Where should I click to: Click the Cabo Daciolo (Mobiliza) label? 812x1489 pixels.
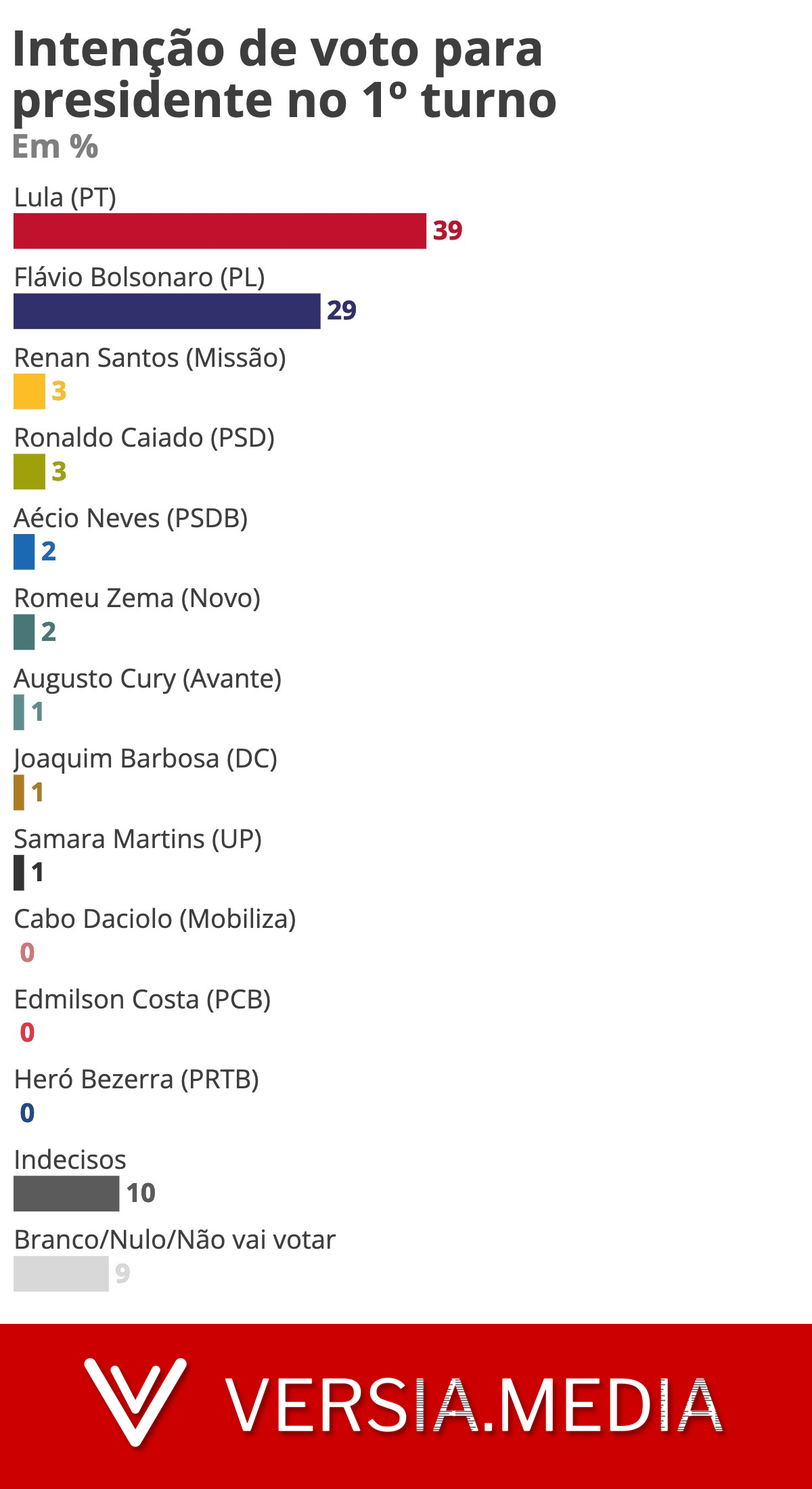click(x=155, y=919)
